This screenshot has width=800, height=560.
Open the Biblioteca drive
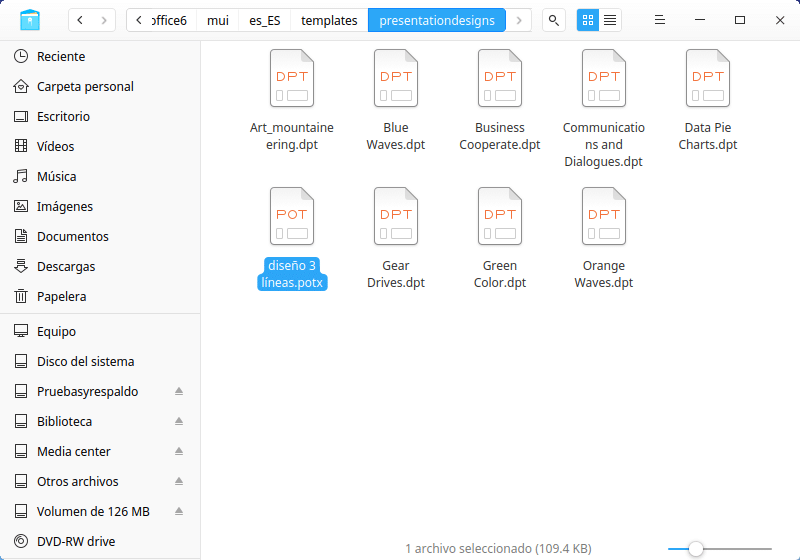(x=100, y=421)
